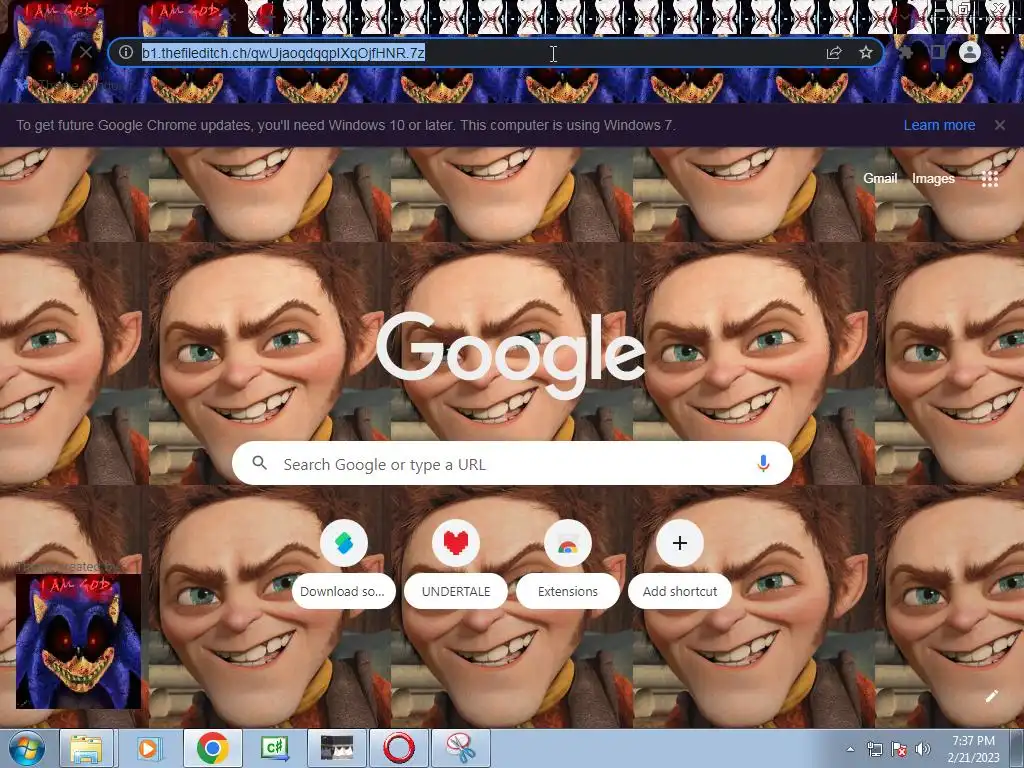Viewport: 1024px width, 768px height.
Task: Open Download so... shortcut tile
Action: 343,565
